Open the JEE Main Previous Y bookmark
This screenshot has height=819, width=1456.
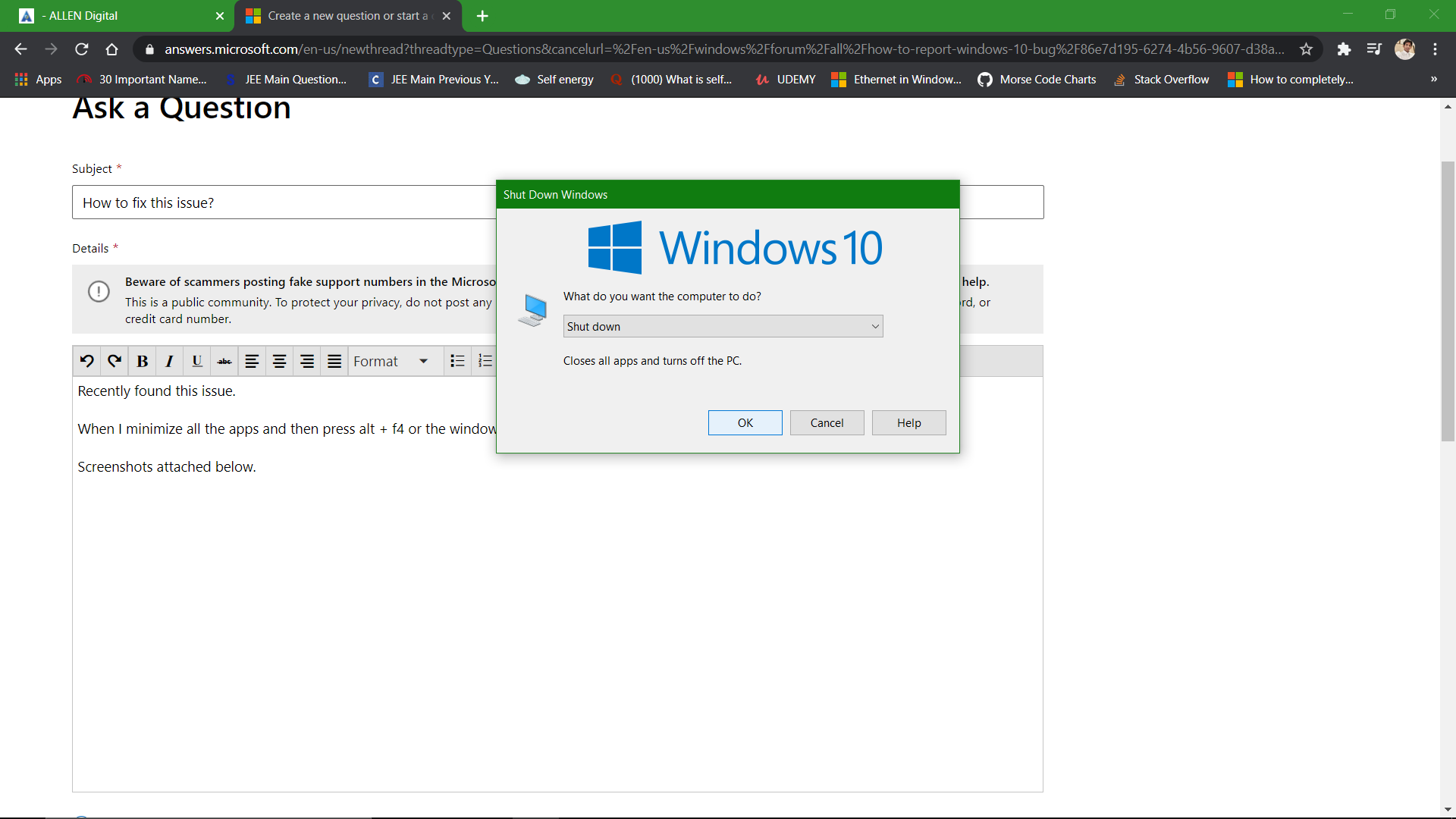[x=434, y=79]
